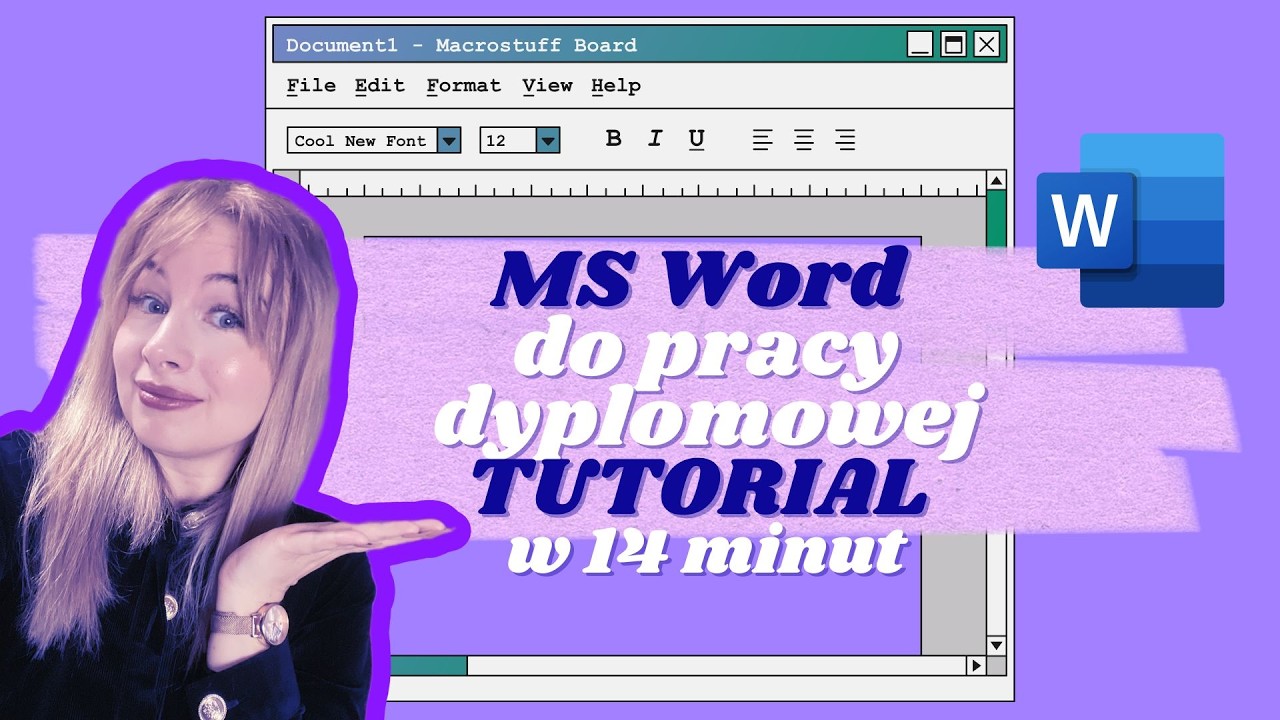Viewport: 1280px width, 720px height.
Task: Close the Macrostuff Board window
Action: pos(987,44)
